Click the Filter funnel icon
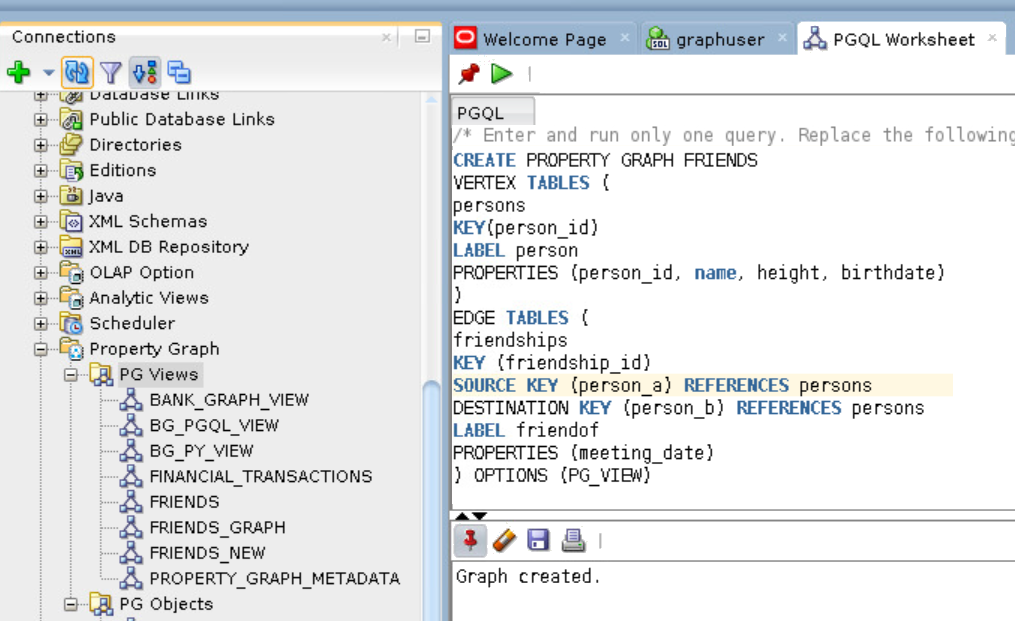 [111, 73]
